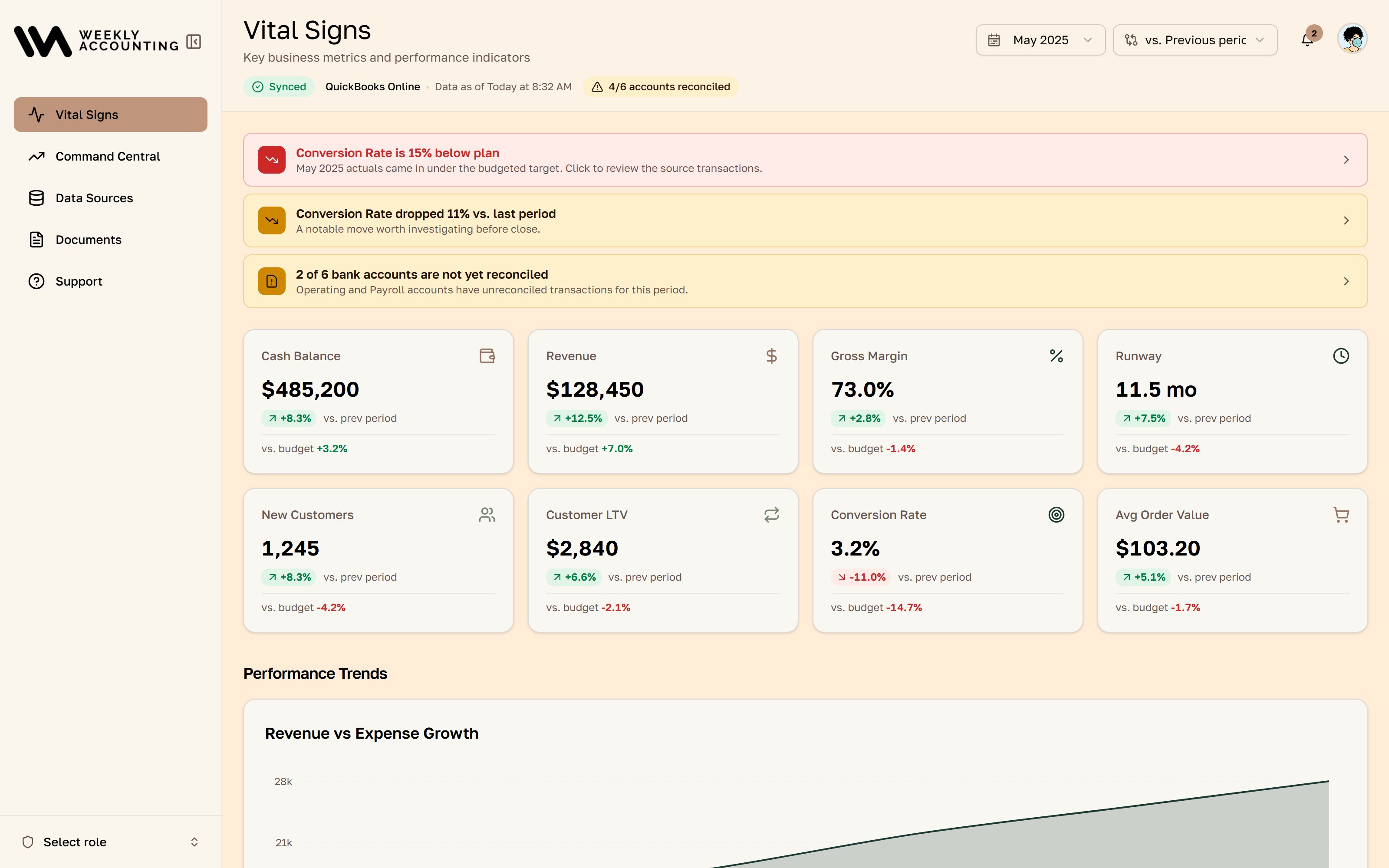Click the compare icon in comparison selector
The width and height of the screenshot is (1389, 868).
tap(1131, 40)
